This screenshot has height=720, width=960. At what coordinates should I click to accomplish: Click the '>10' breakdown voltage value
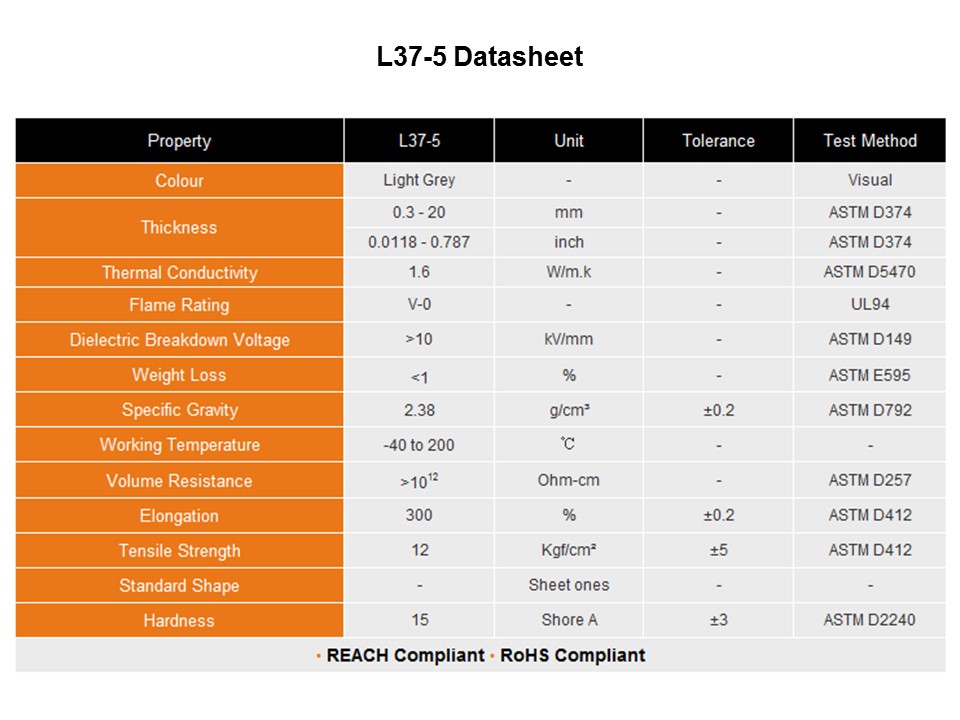click(419, 339)
